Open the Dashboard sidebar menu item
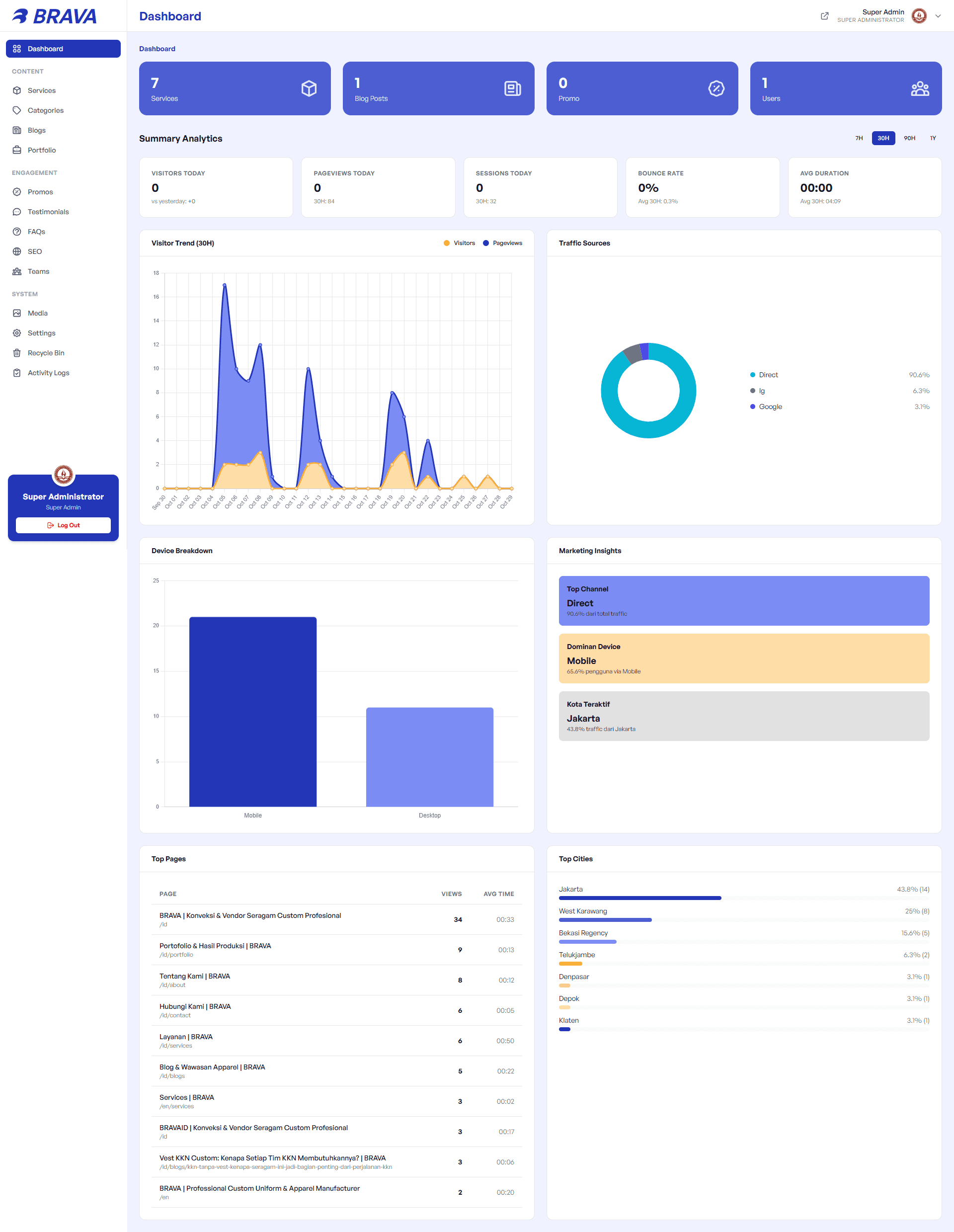This screenshot has height=1232, width=954. click(x=63, y=49)
